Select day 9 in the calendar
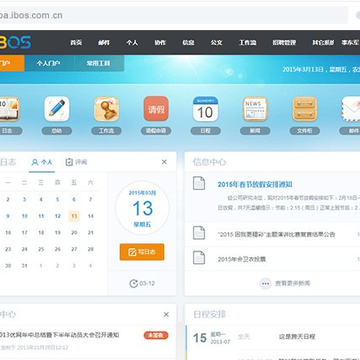This screenshot has height=360, width=360. (x=8, y=216)
